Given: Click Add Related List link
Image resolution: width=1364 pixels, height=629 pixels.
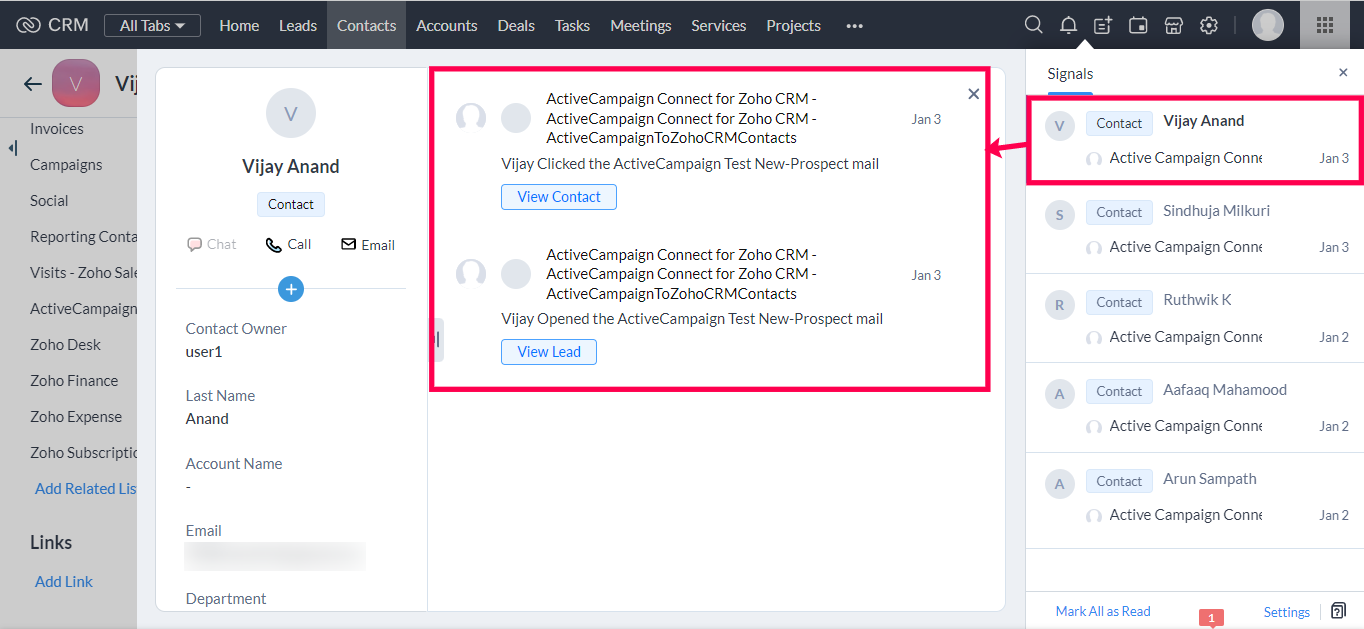Looking at the screenshot, I should [85, 489].
